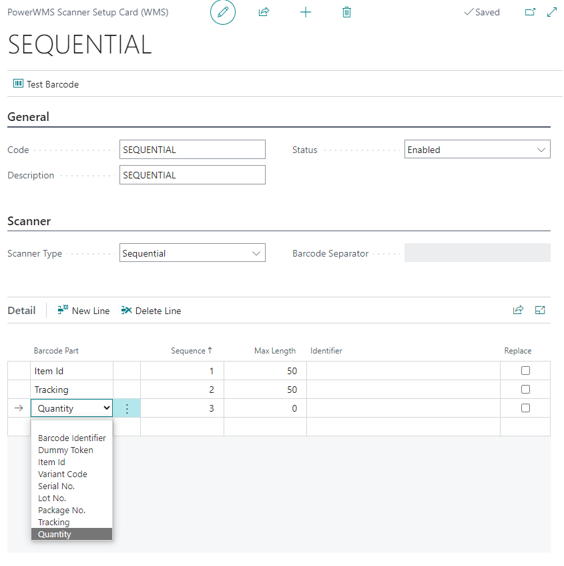This screenshot has width=564, height=566.
Task: Select the blank option in dropdown list
Action: click(x=71, y=426)
